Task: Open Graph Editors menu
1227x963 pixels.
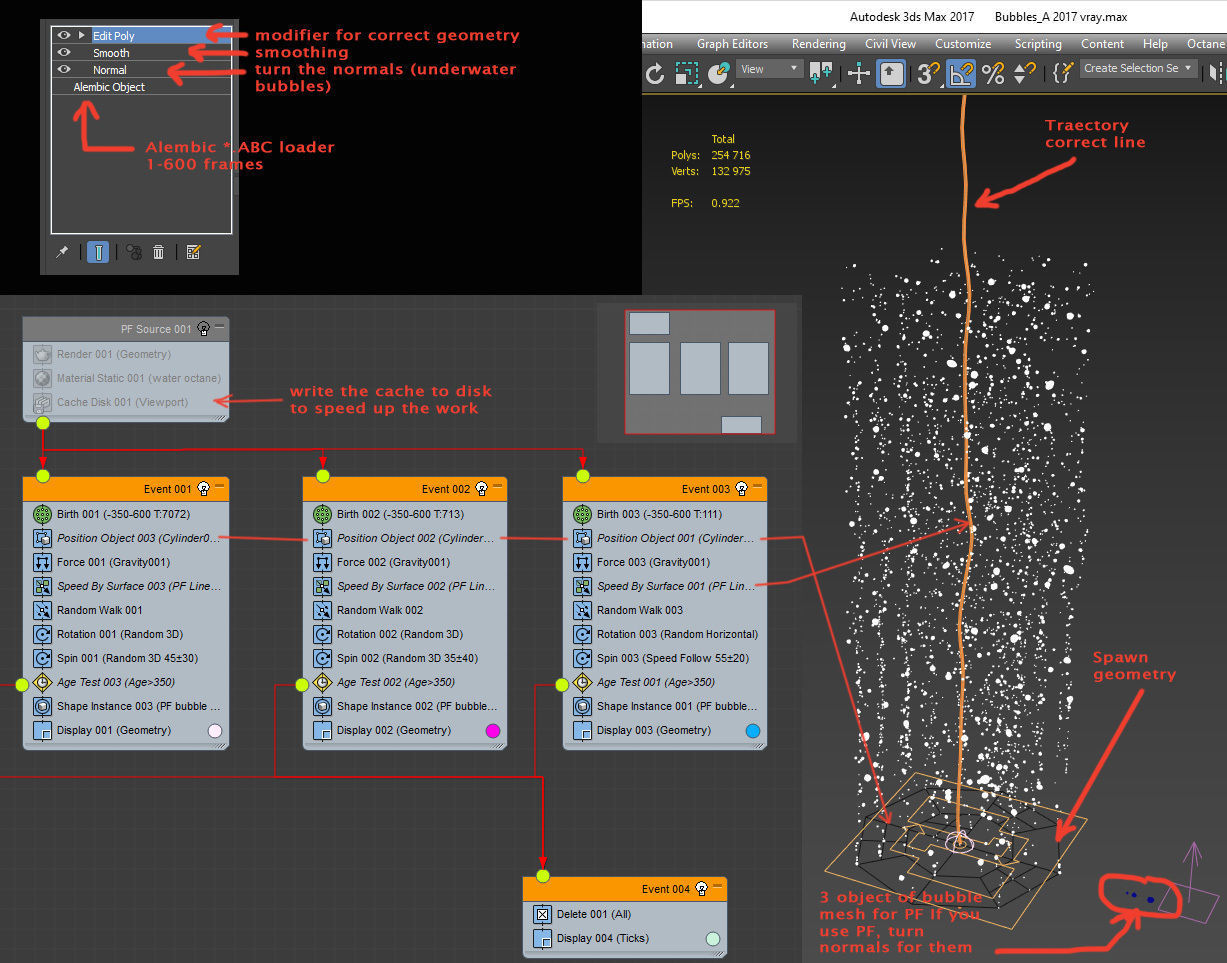Action: click(x=732, y=44)
